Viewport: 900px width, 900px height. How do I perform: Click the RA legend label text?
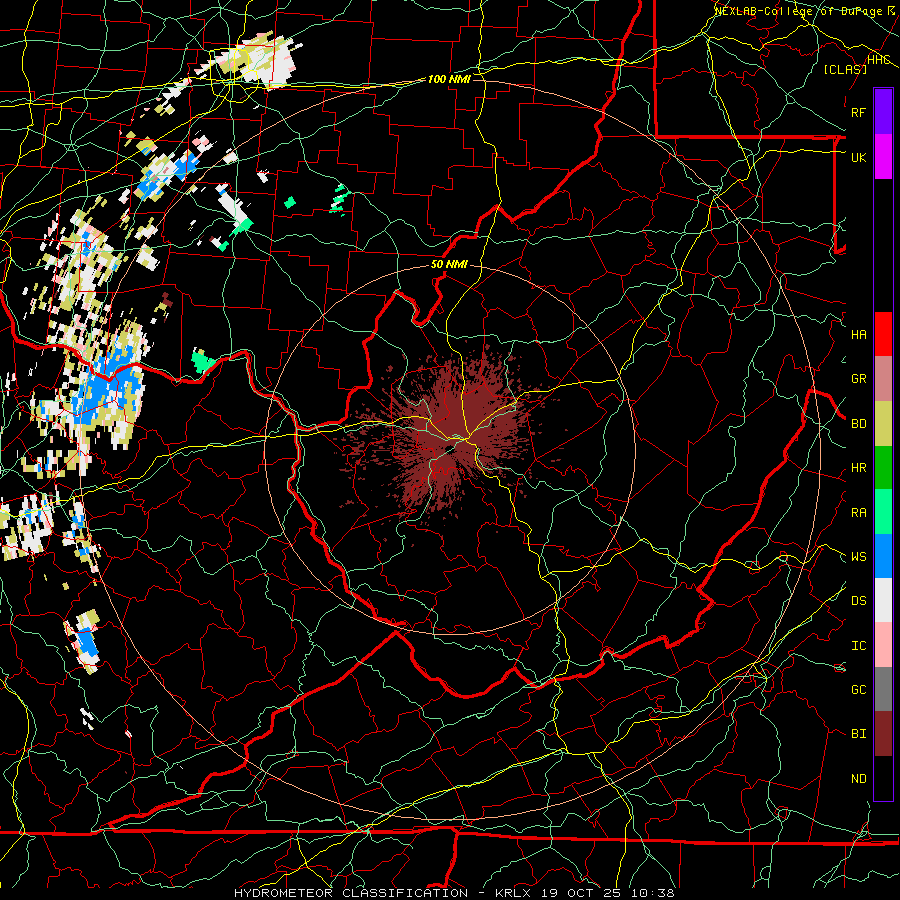click(858, 512)
